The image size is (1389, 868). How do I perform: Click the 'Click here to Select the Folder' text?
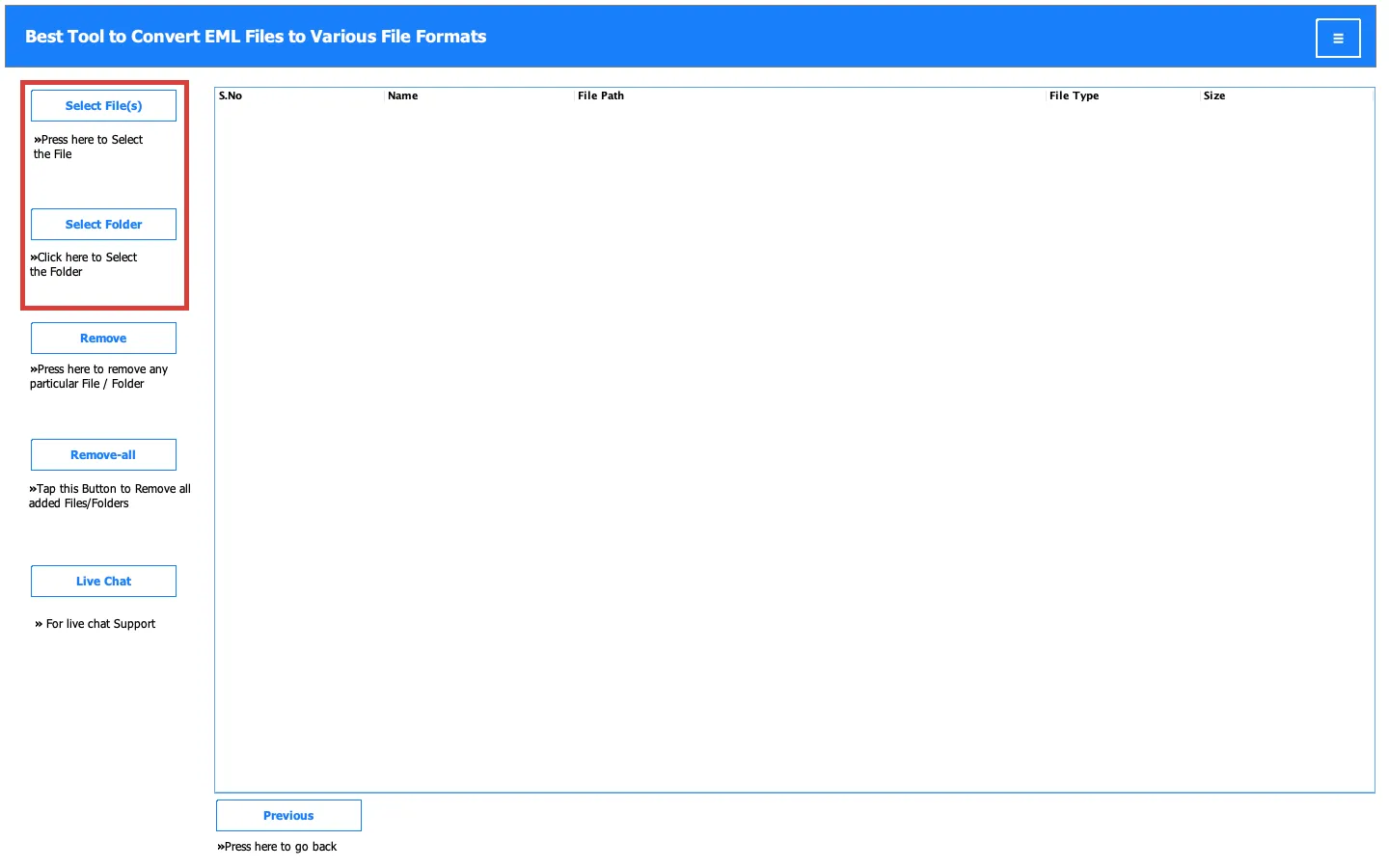pyautogui.click(x=83, y=264)
